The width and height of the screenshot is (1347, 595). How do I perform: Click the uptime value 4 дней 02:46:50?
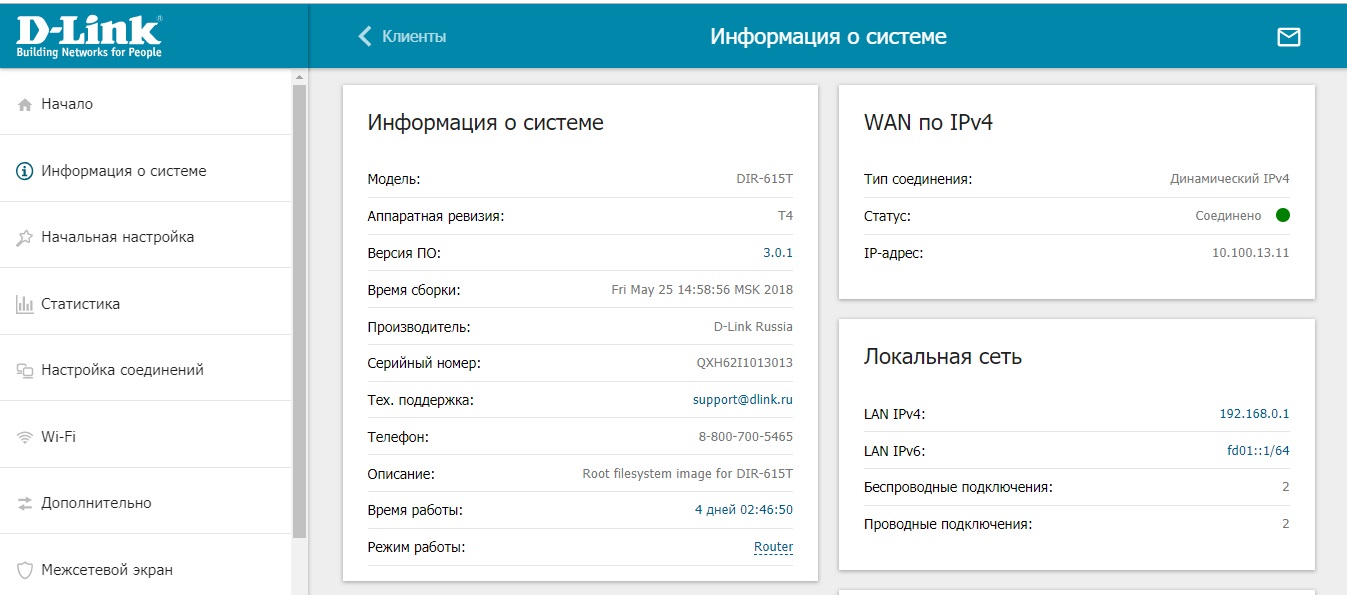coord(743,510)
